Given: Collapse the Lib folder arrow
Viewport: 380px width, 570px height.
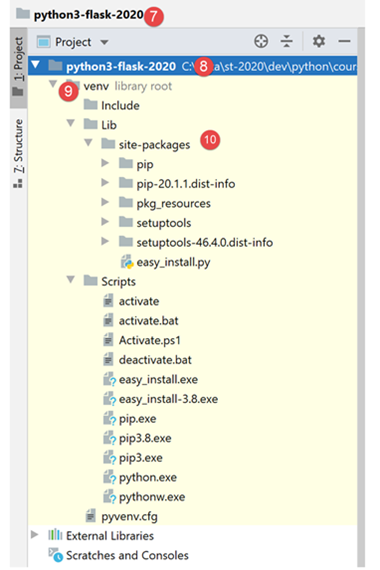Looking at the screenshot, I should click(71, 123).
